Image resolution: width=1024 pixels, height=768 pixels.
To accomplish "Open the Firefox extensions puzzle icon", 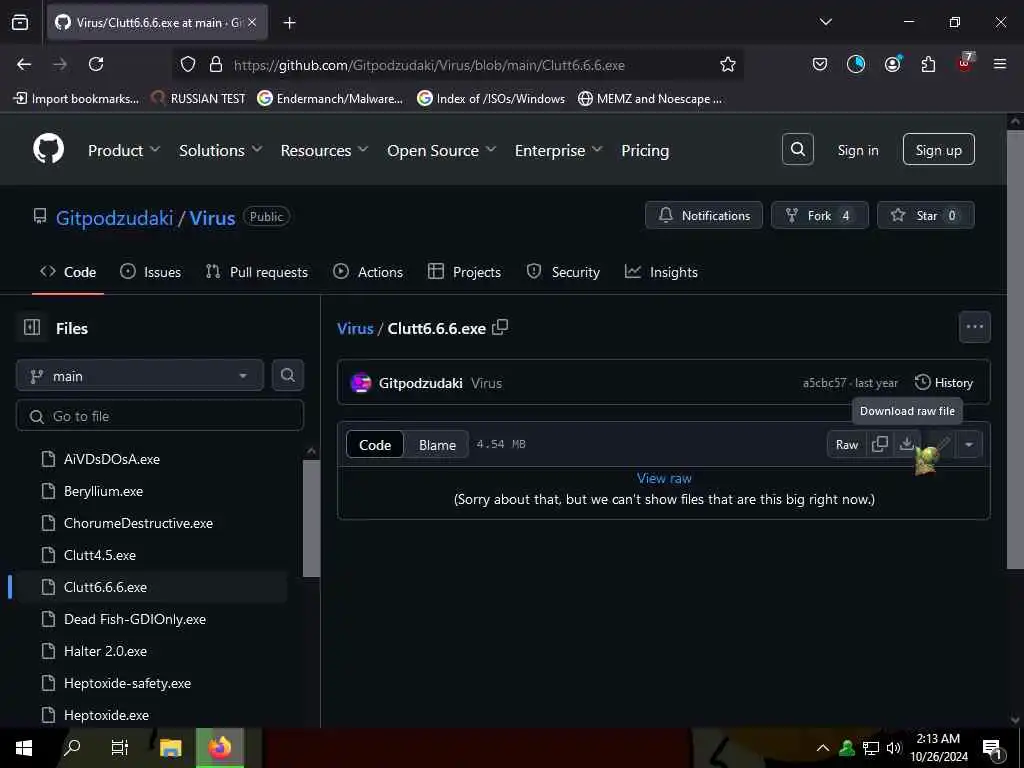I will pyautogui.click(x=928, y=64).
